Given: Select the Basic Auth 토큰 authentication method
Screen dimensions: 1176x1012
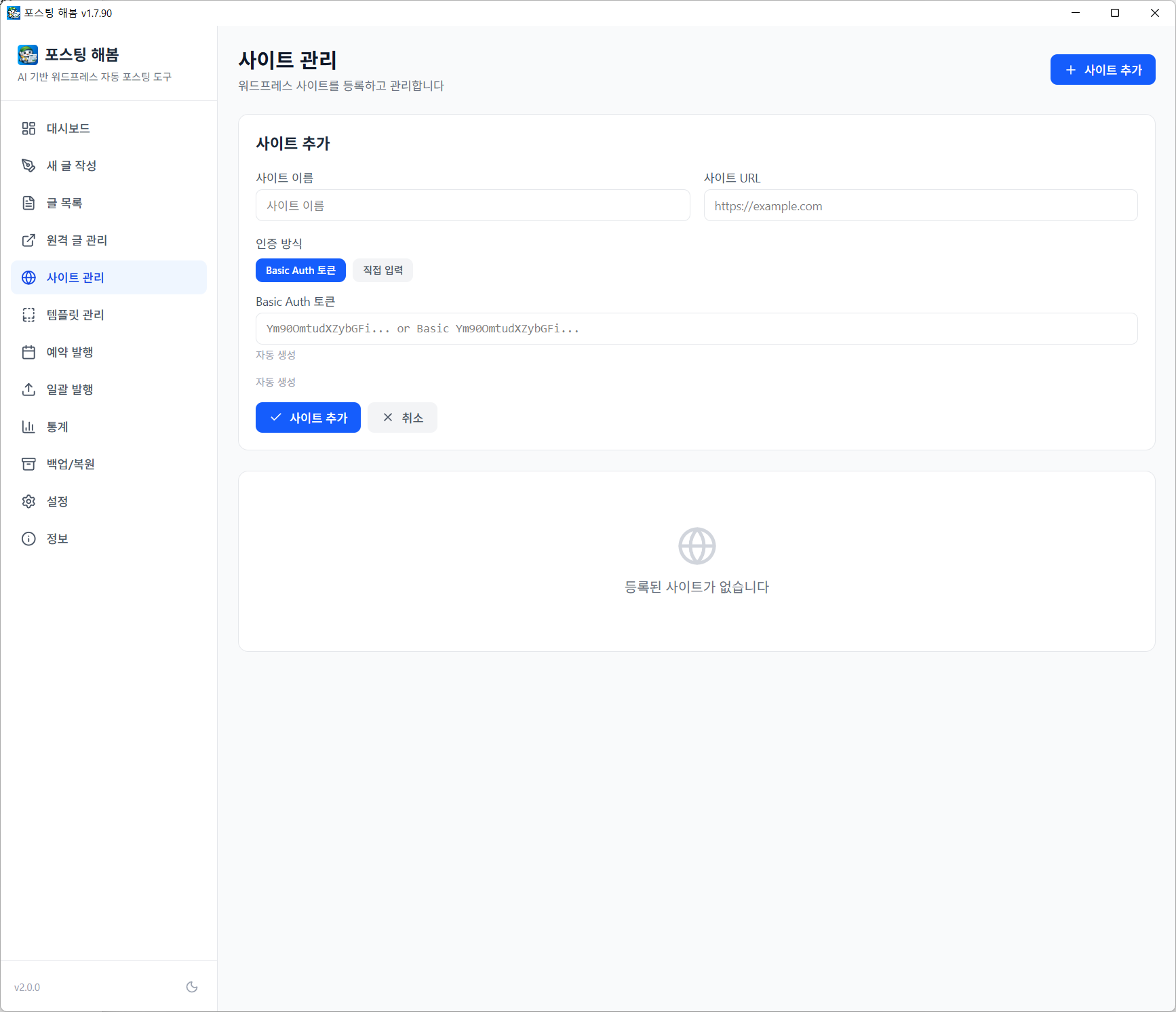Looking at the screenshot, I should click(x=300, y=270).
